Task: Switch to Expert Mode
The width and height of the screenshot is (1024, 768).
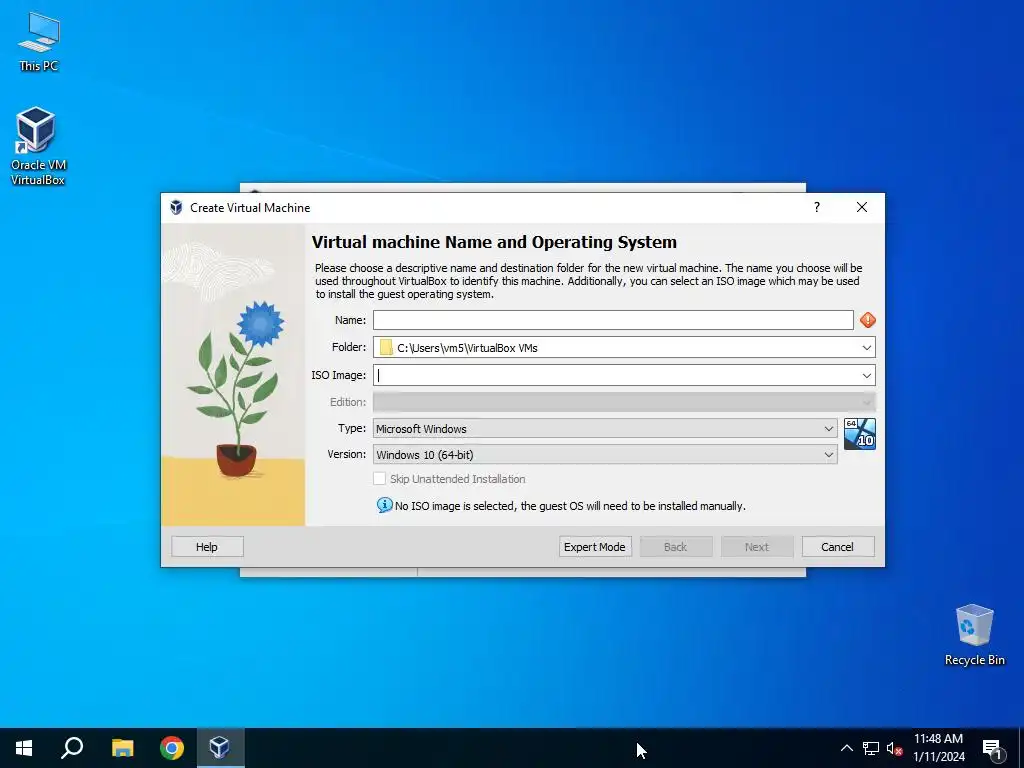Action: pos(595,547)
